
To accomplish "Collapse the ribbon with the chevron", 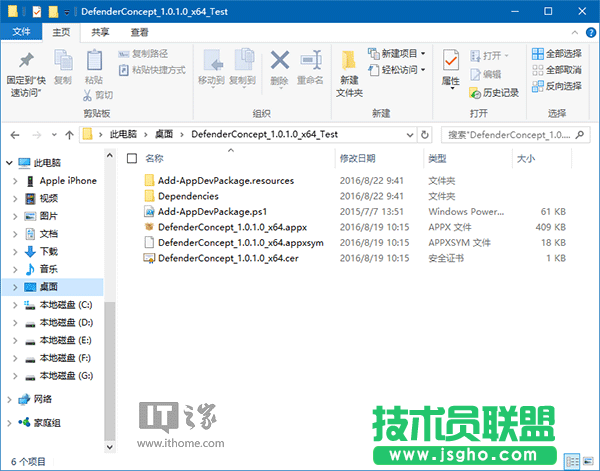I will [575, 33].
